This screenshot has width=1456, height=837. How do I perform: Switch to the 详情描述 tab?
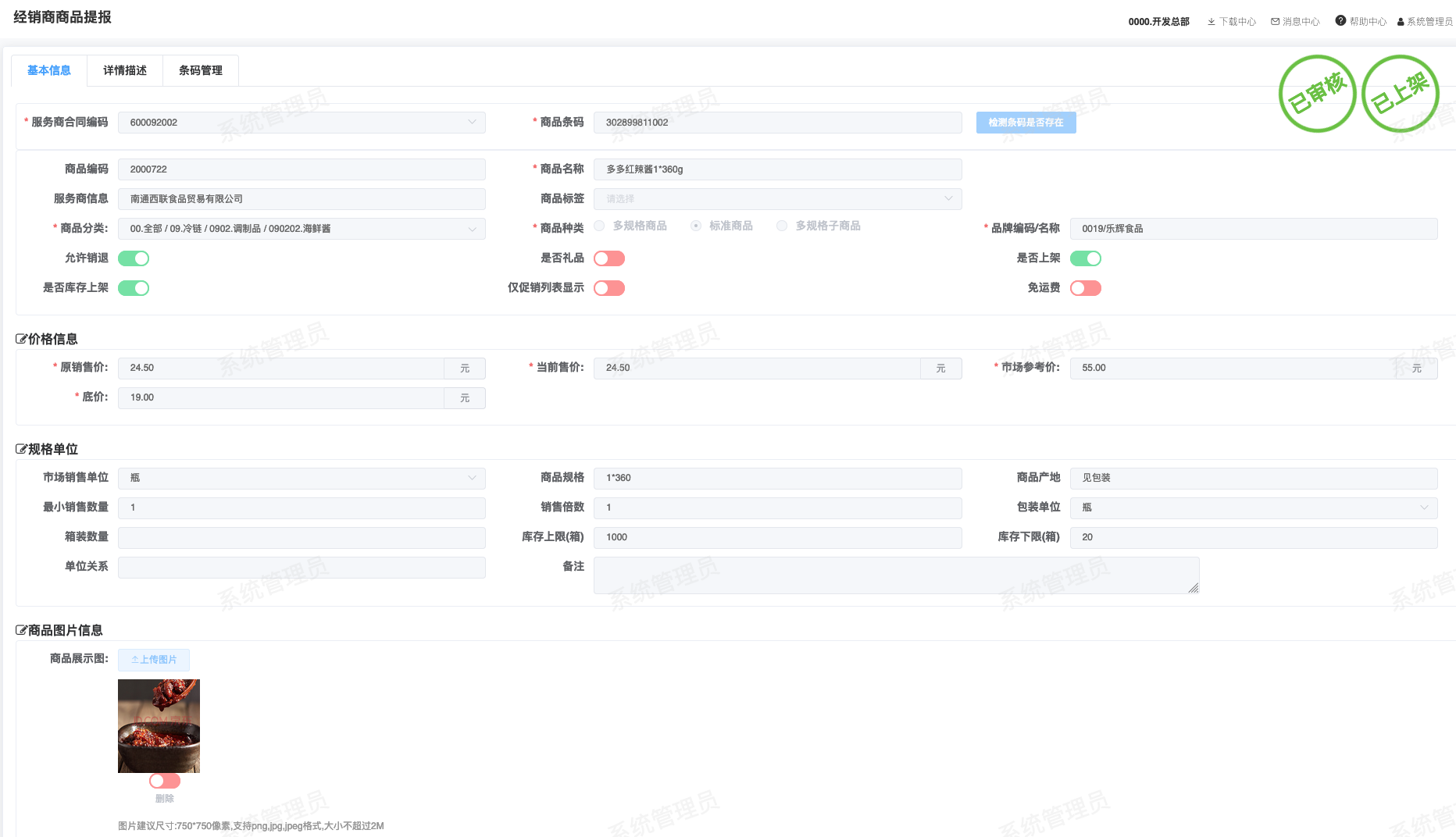(x=125, y=70)
